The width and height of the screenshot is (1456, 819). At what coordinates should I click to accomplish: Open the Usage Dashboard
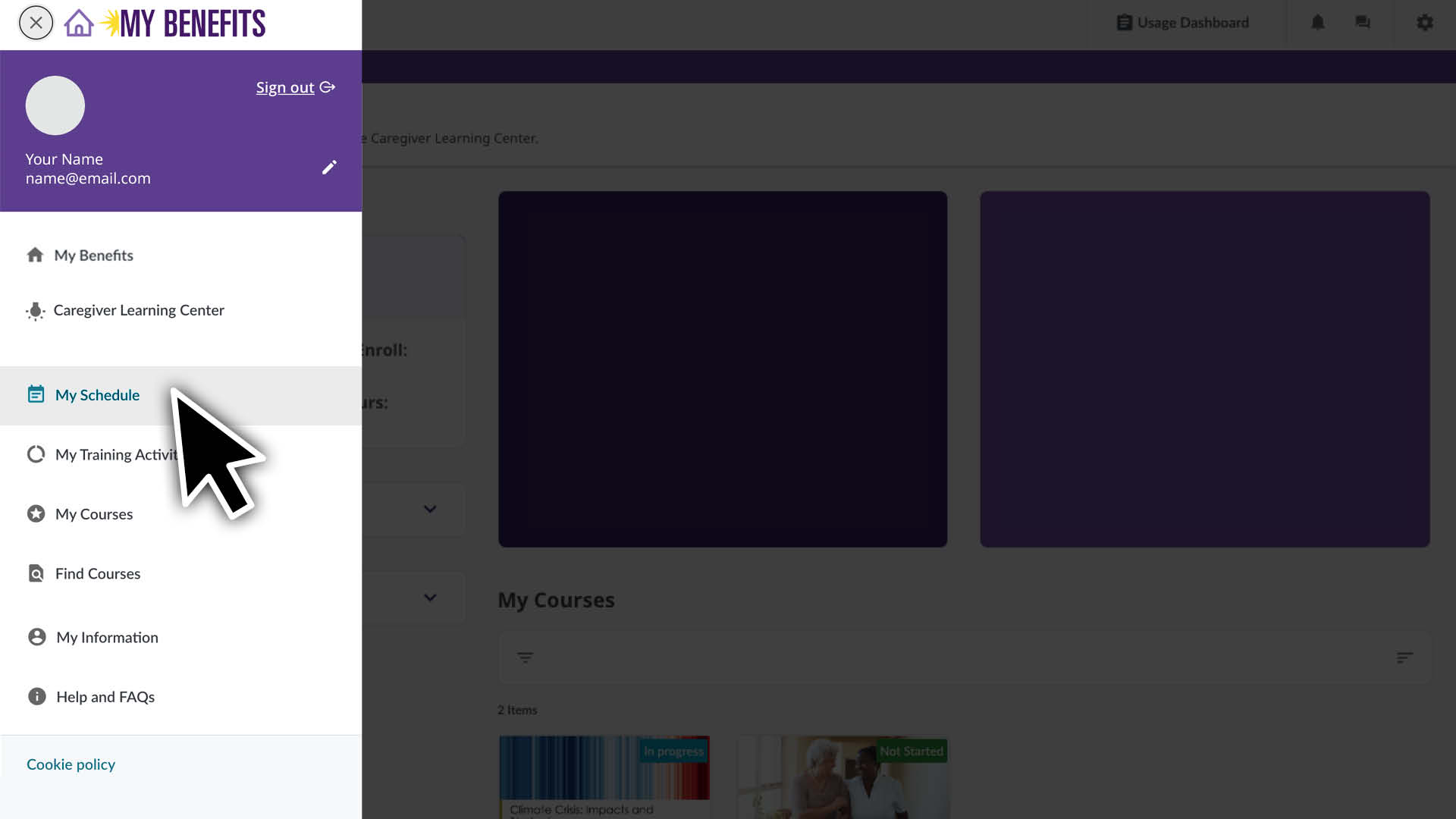click(1183, 23)
